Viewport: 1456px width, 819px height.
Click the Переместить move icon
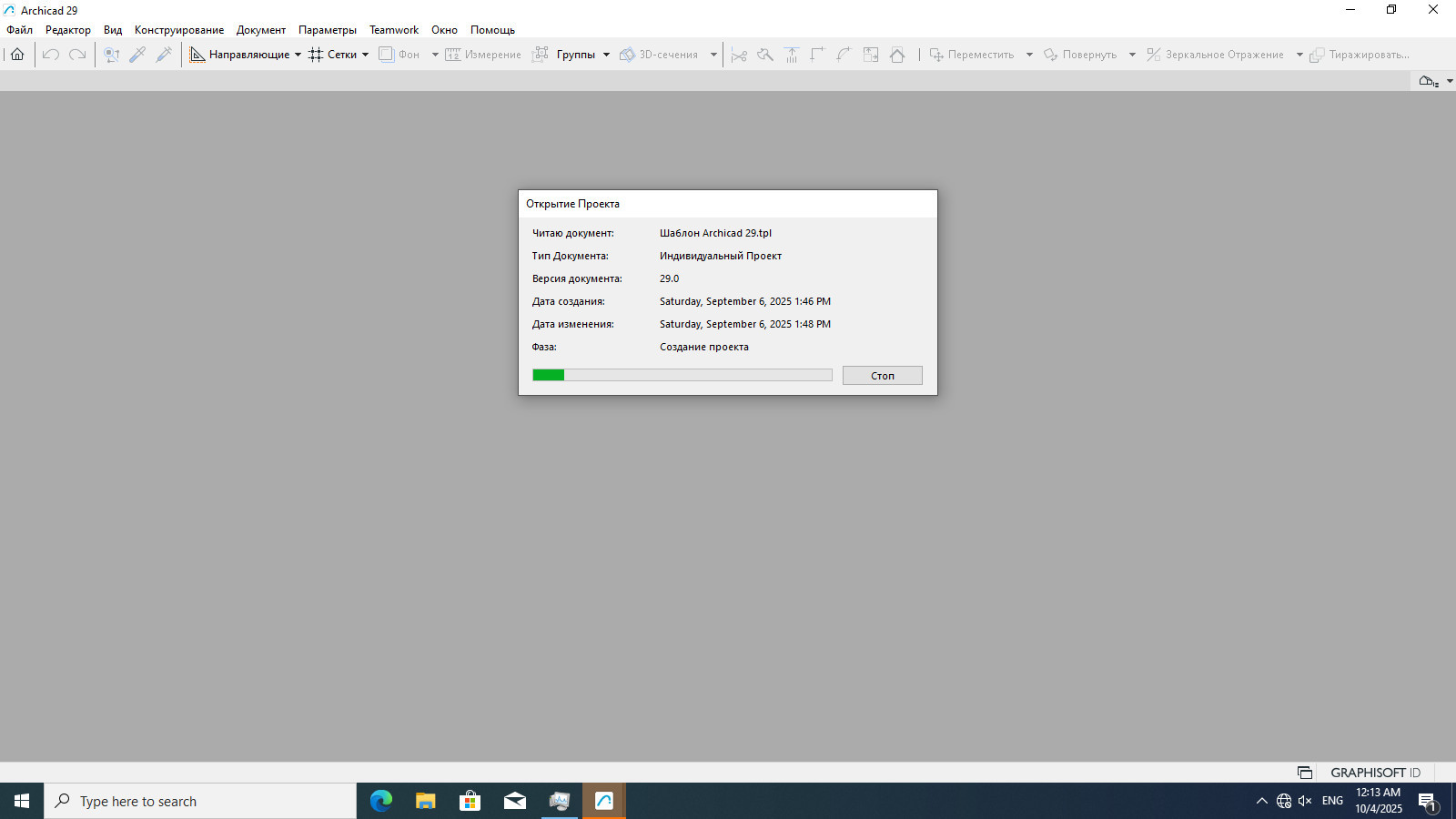936,55
